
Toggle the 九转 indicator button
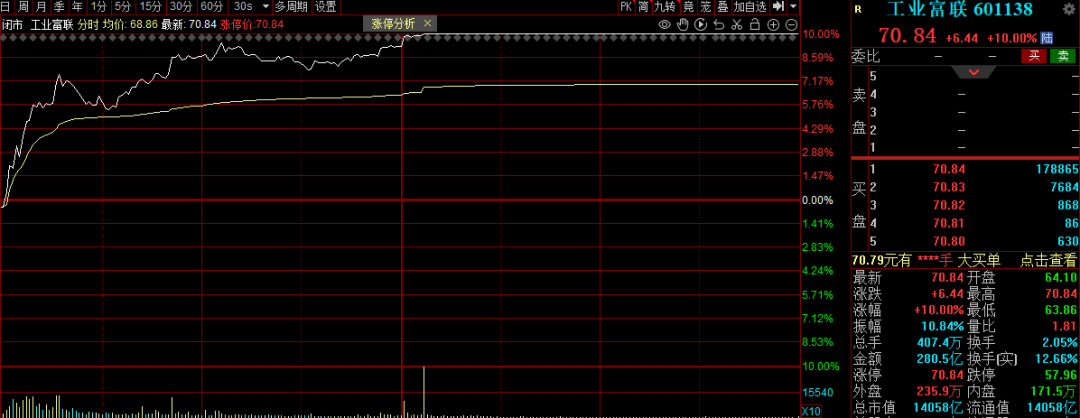(665, 7)
